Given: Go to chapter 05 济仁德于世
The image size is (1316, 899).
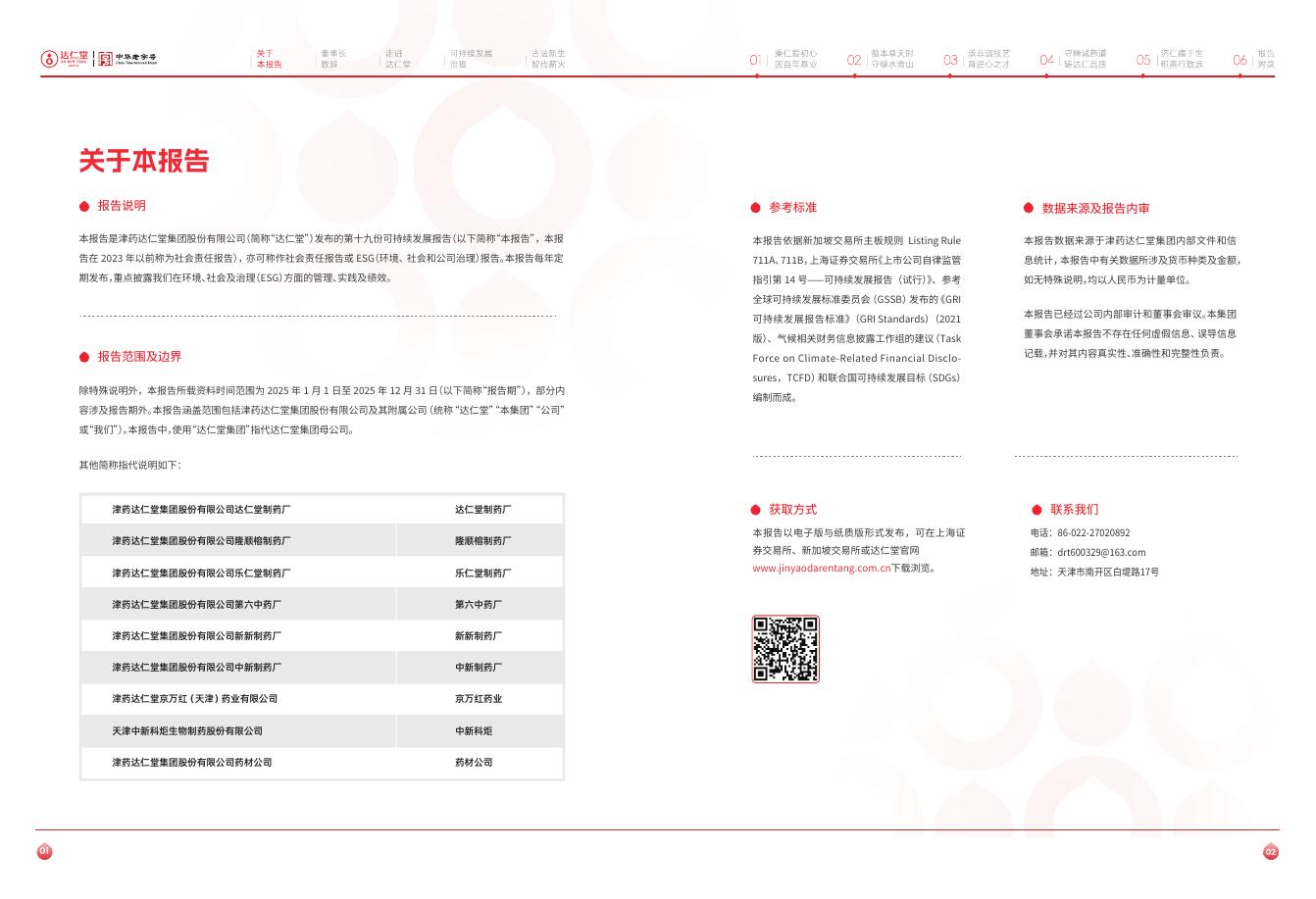Looking at the screenshot, I should pyautogui.click(x=1170, y=59).
